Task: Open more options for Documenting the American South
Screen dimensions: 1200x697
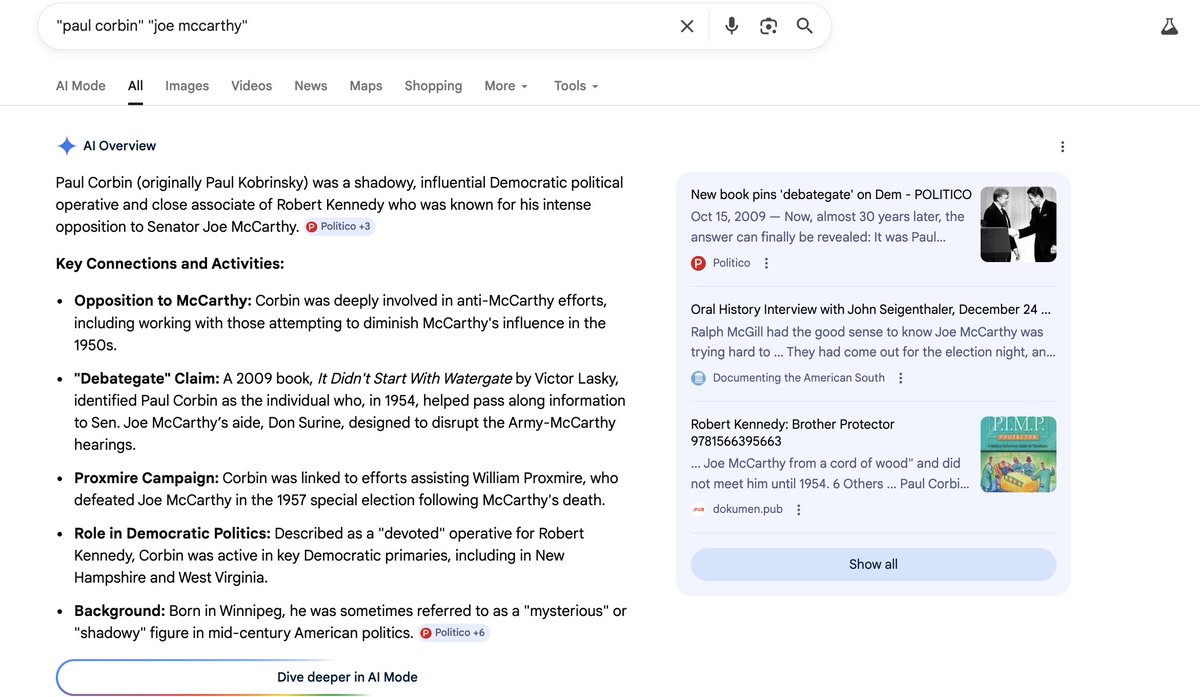Action: tap(901, 378)
